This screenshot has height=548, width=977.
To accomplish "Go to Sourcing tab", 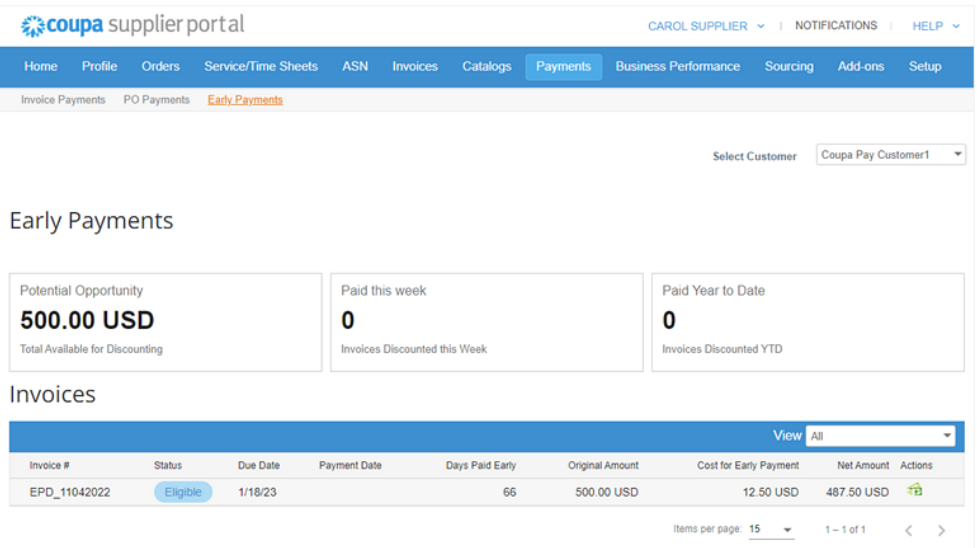I will (789, 66).
